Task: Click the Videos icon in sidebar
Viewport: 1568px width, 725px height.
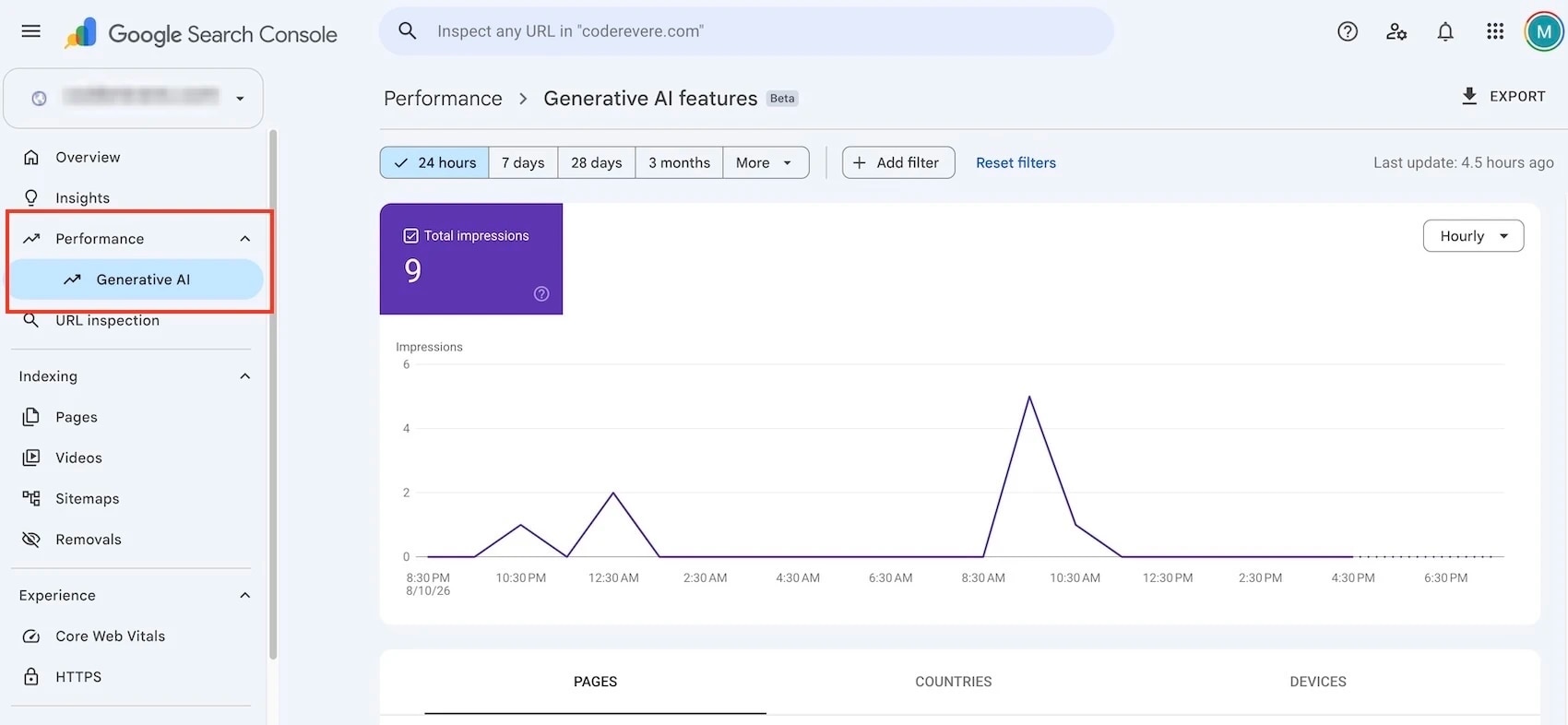Action: pyautogui.click(x=31, y=458)
